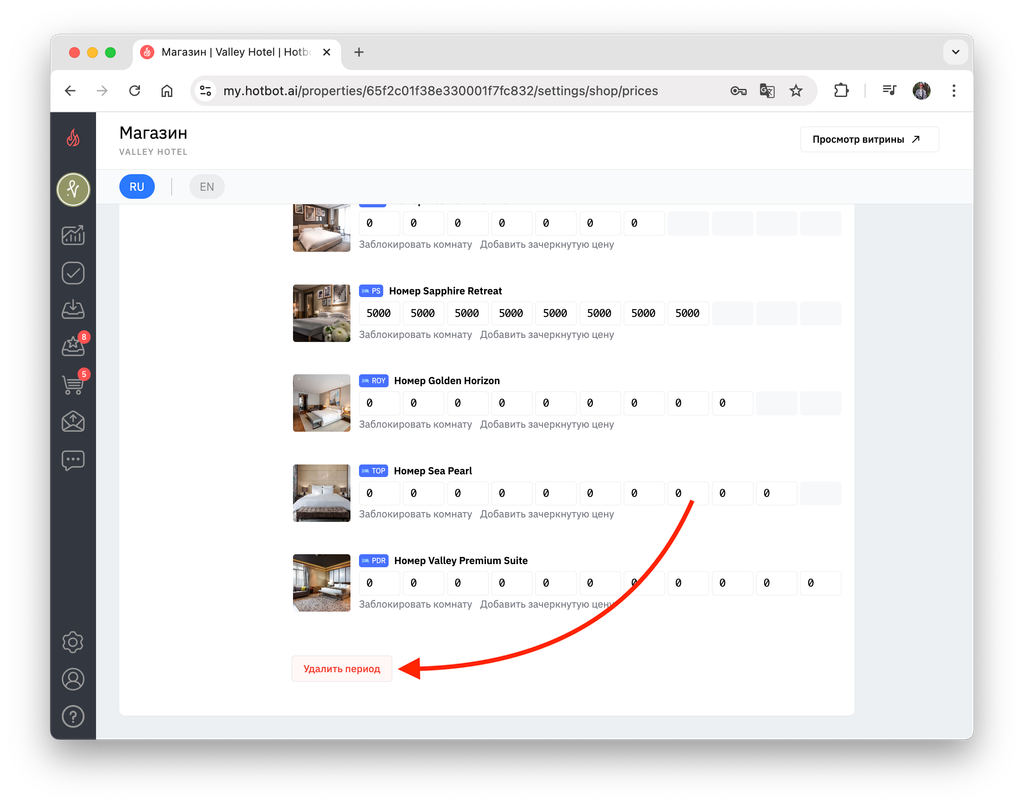
Task: Click the PS room code badge
Action: pyautogui.click(x=371, y=291)
